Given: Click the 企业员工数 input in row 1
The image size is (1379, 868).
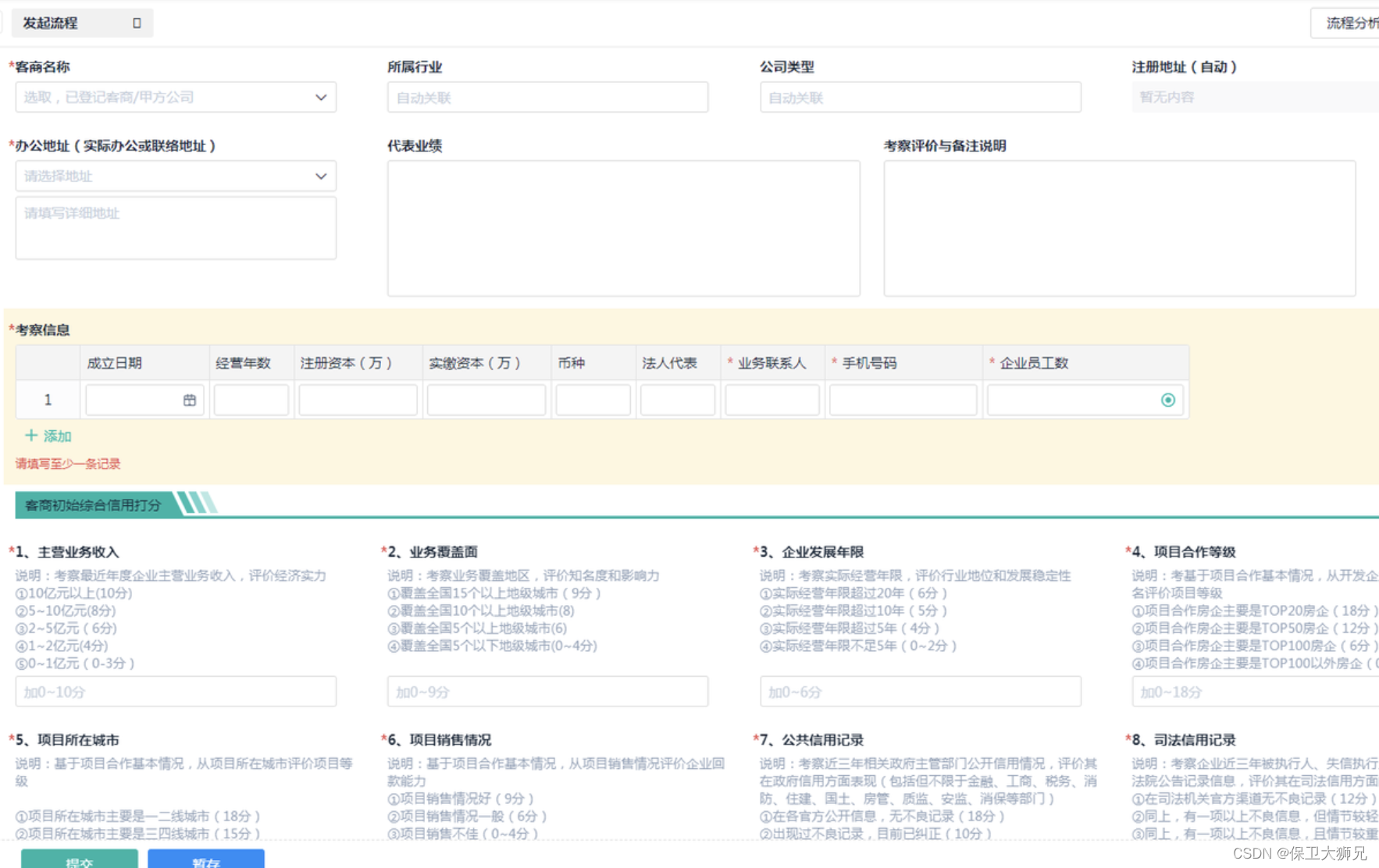Looking at the screenshot, I should coord(1085,400).
